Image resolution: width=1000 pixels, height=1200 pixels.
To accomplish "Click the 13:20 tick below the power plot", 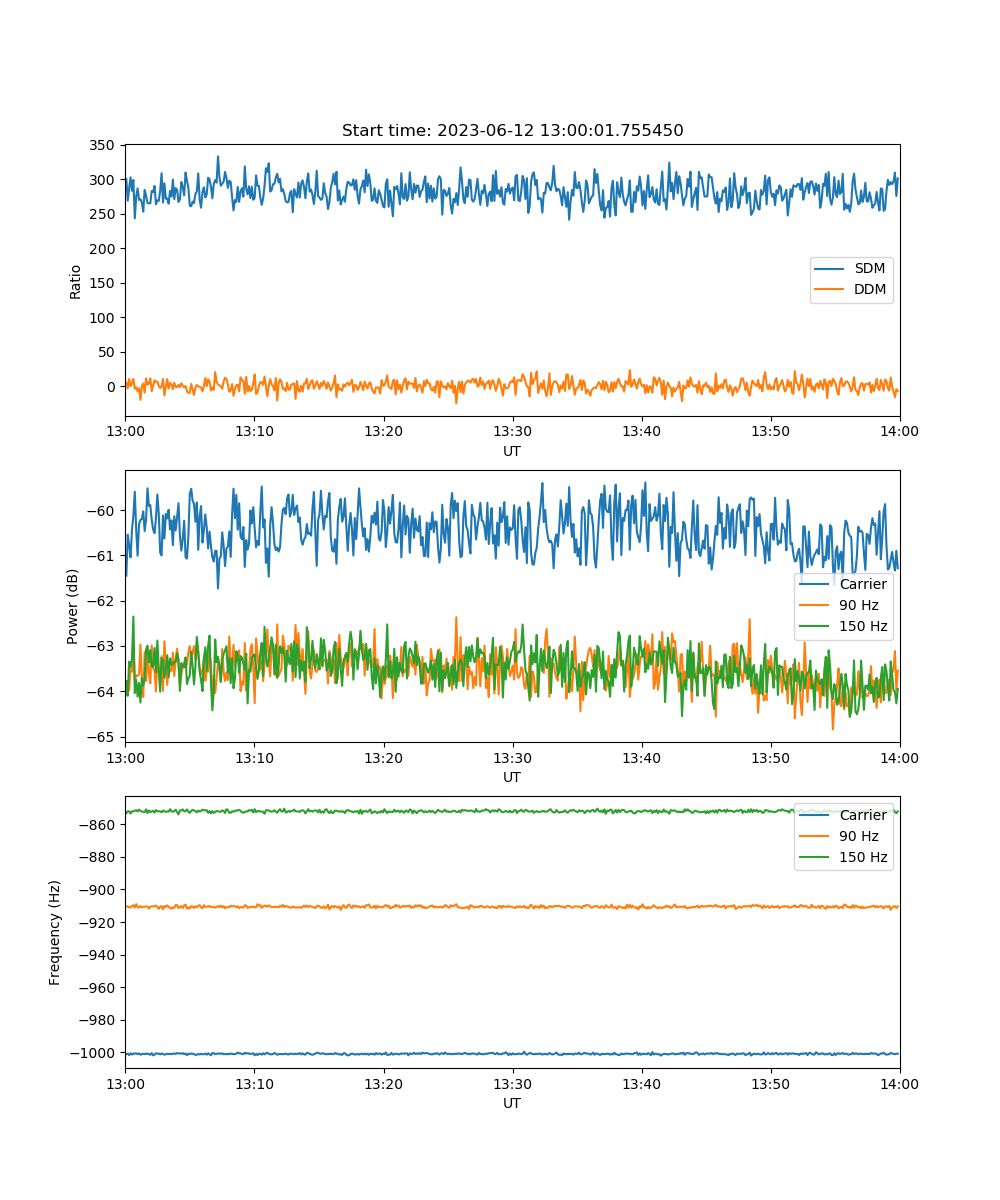I will click(x=383, y=757).
